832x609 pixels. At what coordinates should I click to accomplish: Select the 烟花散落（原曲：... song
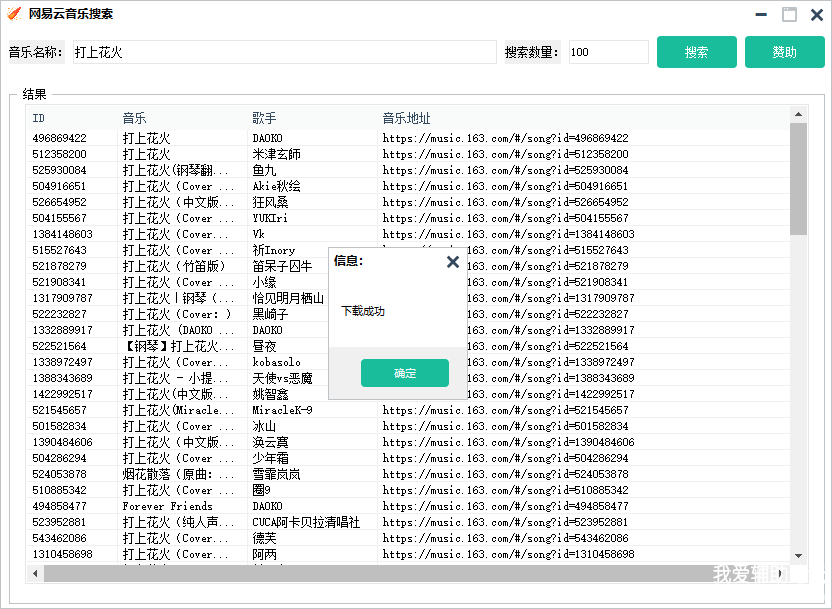[x=178, y=474]
